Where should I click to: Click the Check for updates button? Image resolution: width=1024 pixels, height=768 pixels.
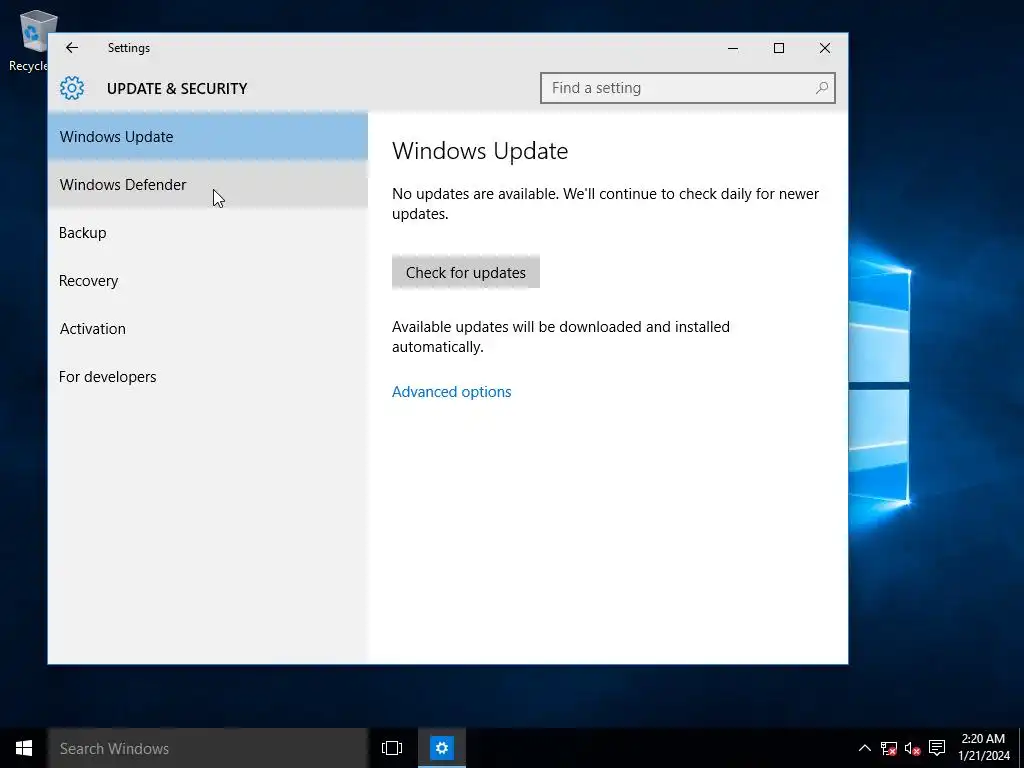(466, 272)
